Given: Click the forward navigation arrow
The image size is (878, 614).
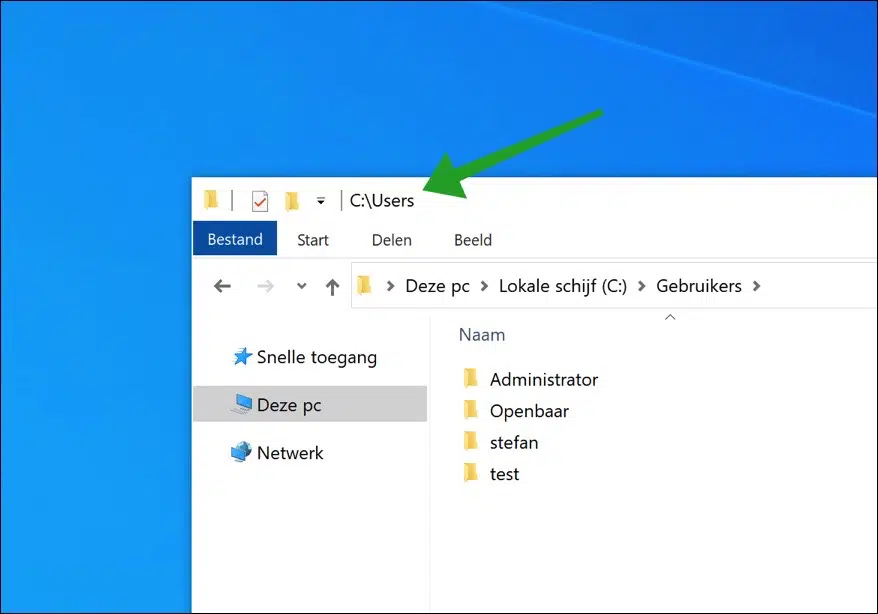Looking at the screenshot, I should (265, 286).
